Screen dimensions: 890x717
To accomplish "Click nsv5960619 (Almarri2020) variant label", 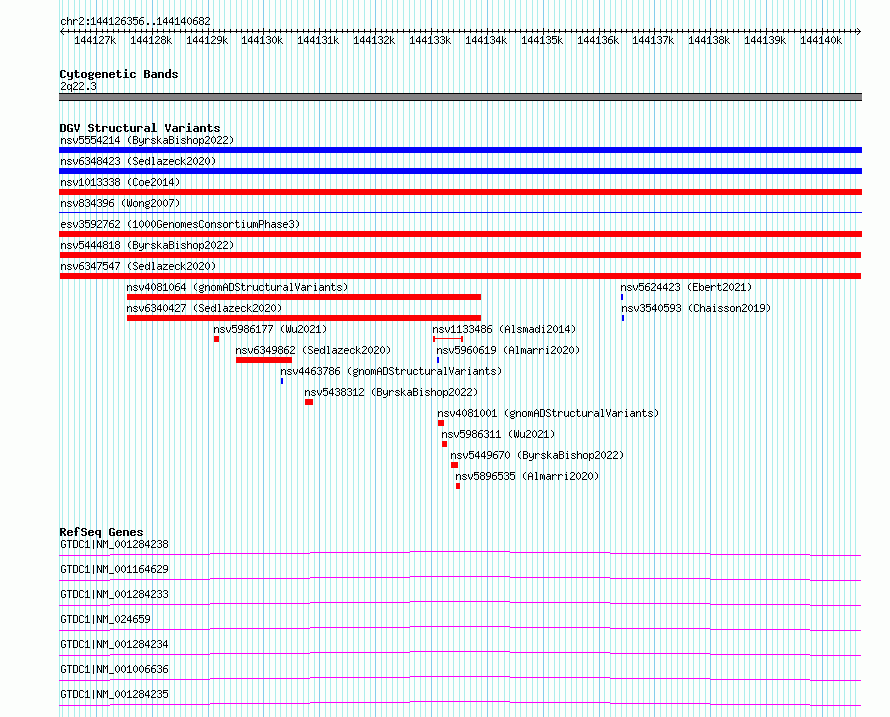I will pos(508,350).
